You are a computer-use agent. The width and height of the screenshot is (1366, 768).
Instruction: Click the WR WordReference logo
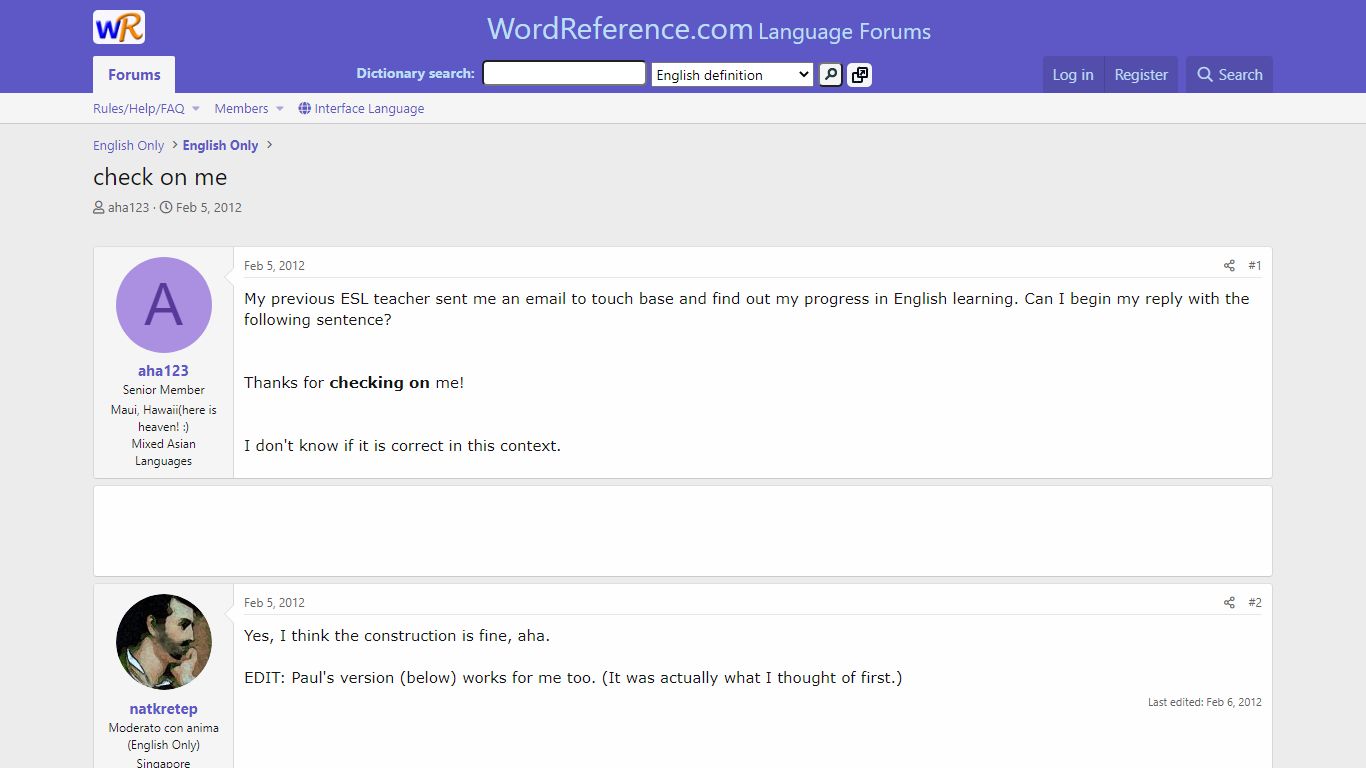click(x=119, y=27)
